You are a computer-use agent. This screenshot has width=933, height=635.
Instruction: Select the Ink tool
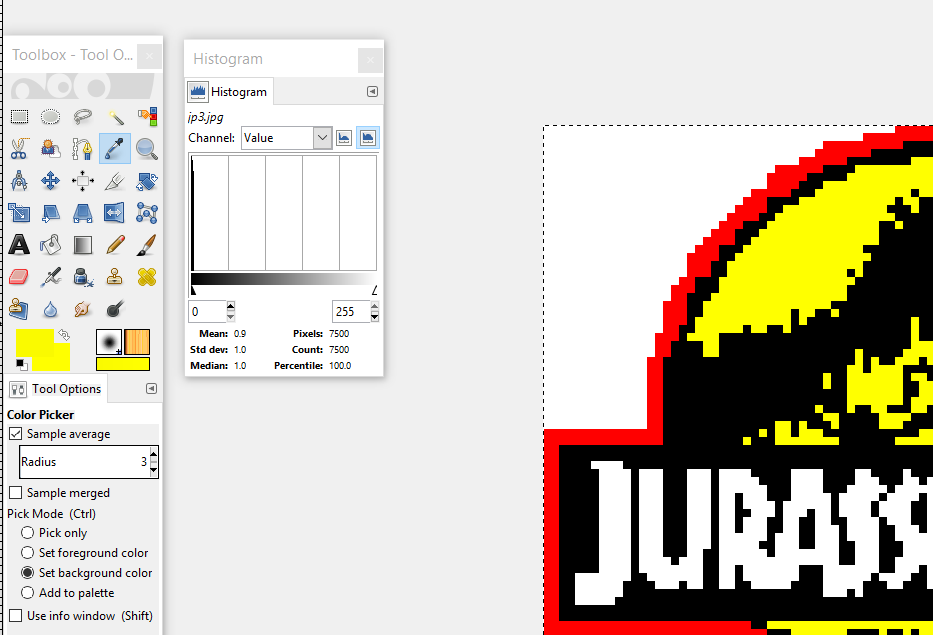tap(83, 277)
